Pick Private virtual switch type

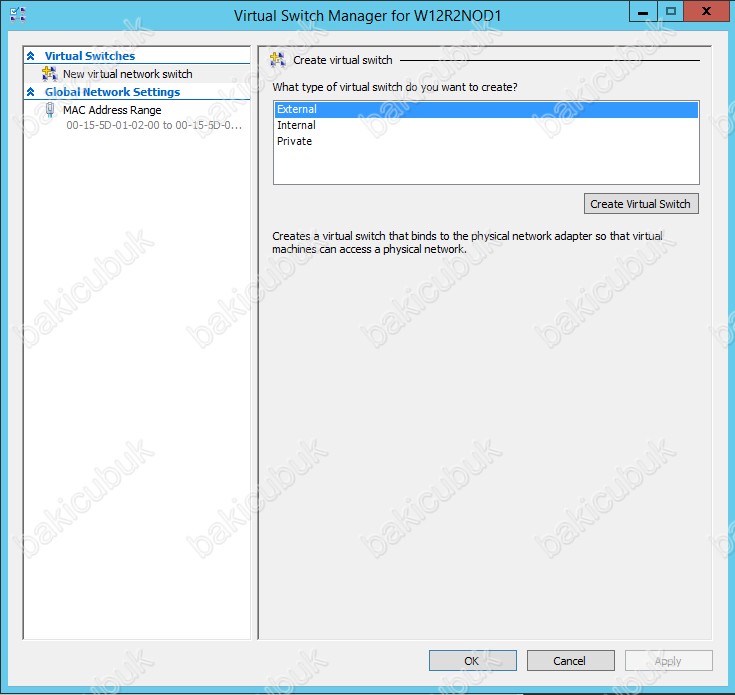coord(295,141)
